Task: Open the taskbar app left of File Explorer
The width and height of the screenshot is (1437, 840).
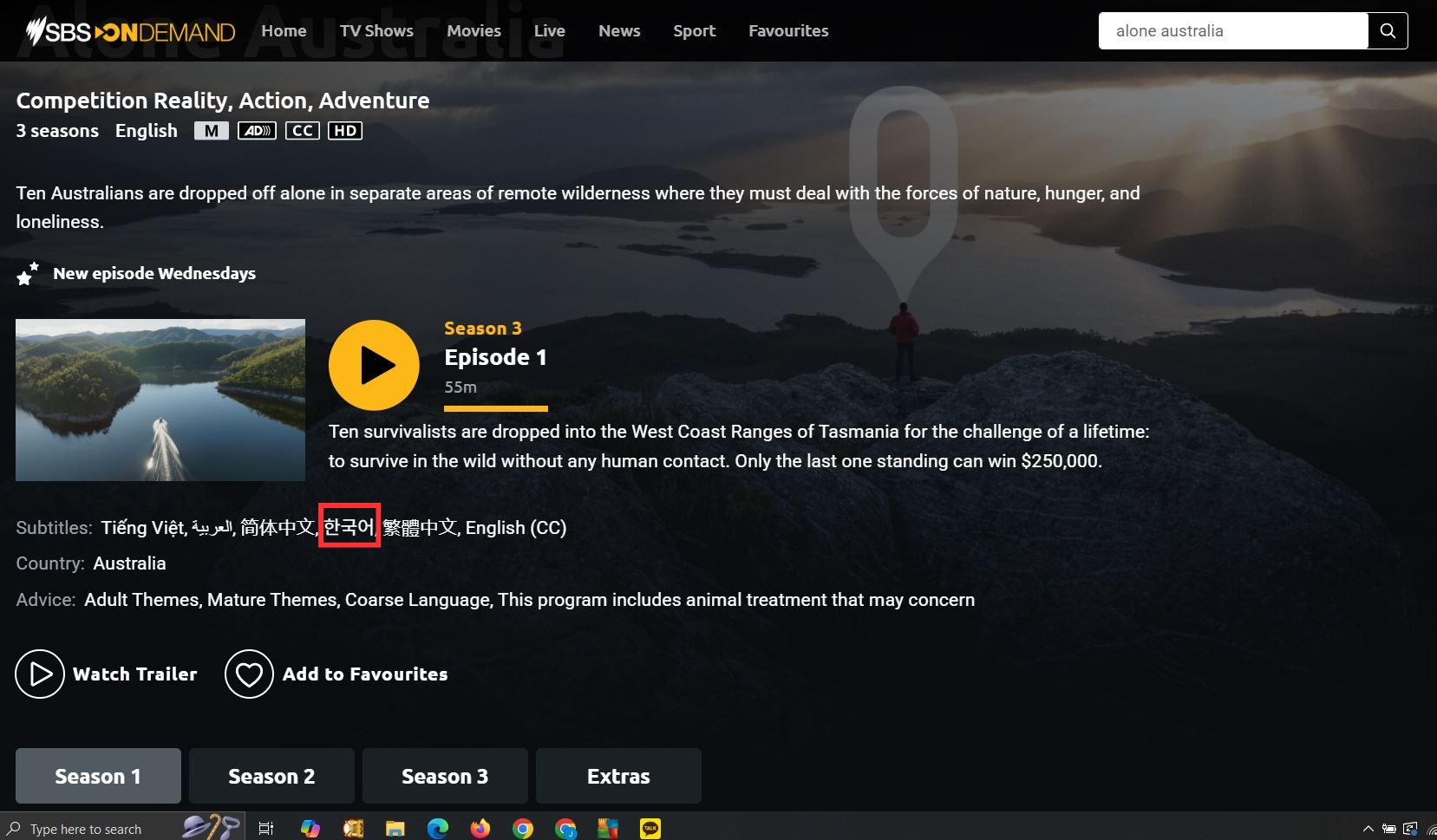Action: 353,828
